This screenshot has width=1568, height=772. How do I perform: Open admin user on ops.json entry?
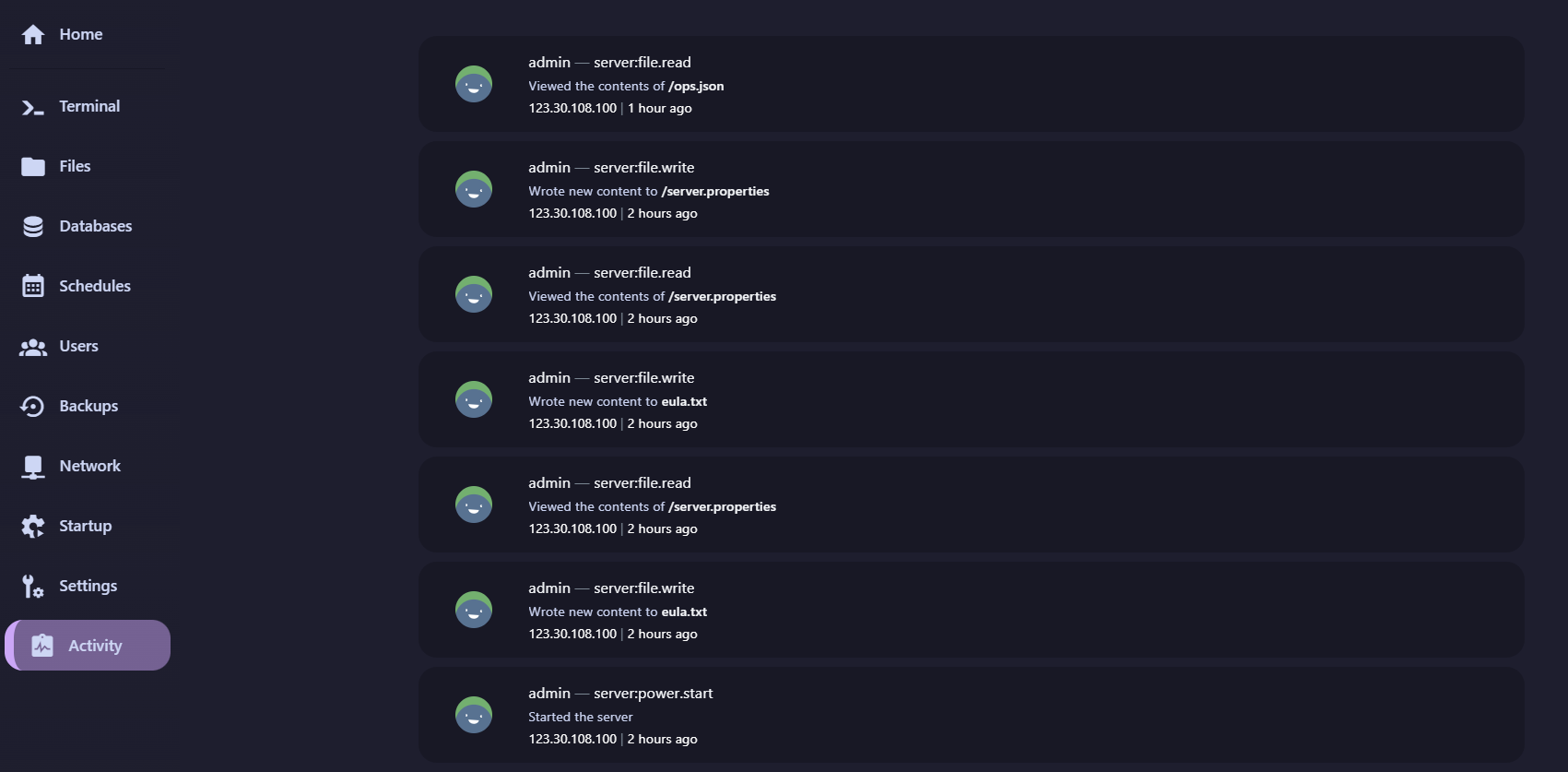[x=549, y=62]
